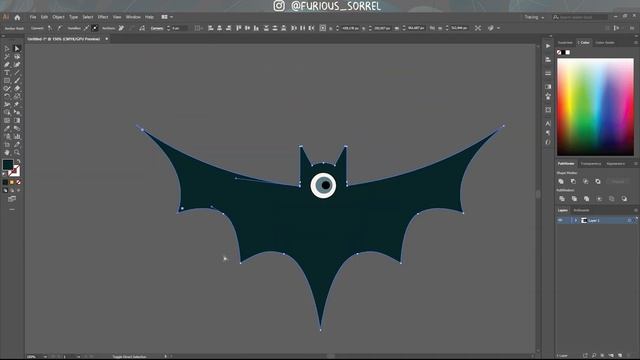Enable Draw Behind mode
Viewport: 640px width, 360px height.
tap(12, 190)
